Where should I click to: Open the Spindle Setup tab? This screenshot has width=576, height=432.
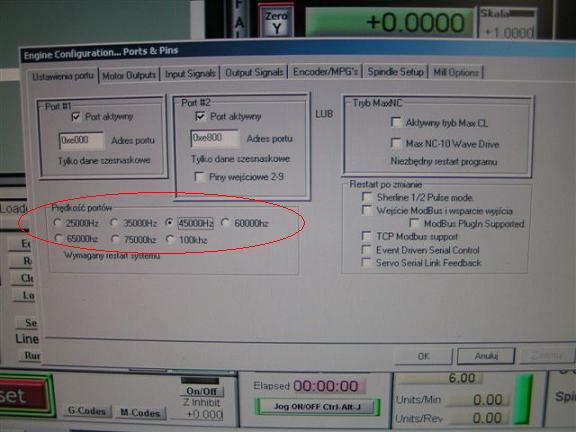tap(396, 72)
